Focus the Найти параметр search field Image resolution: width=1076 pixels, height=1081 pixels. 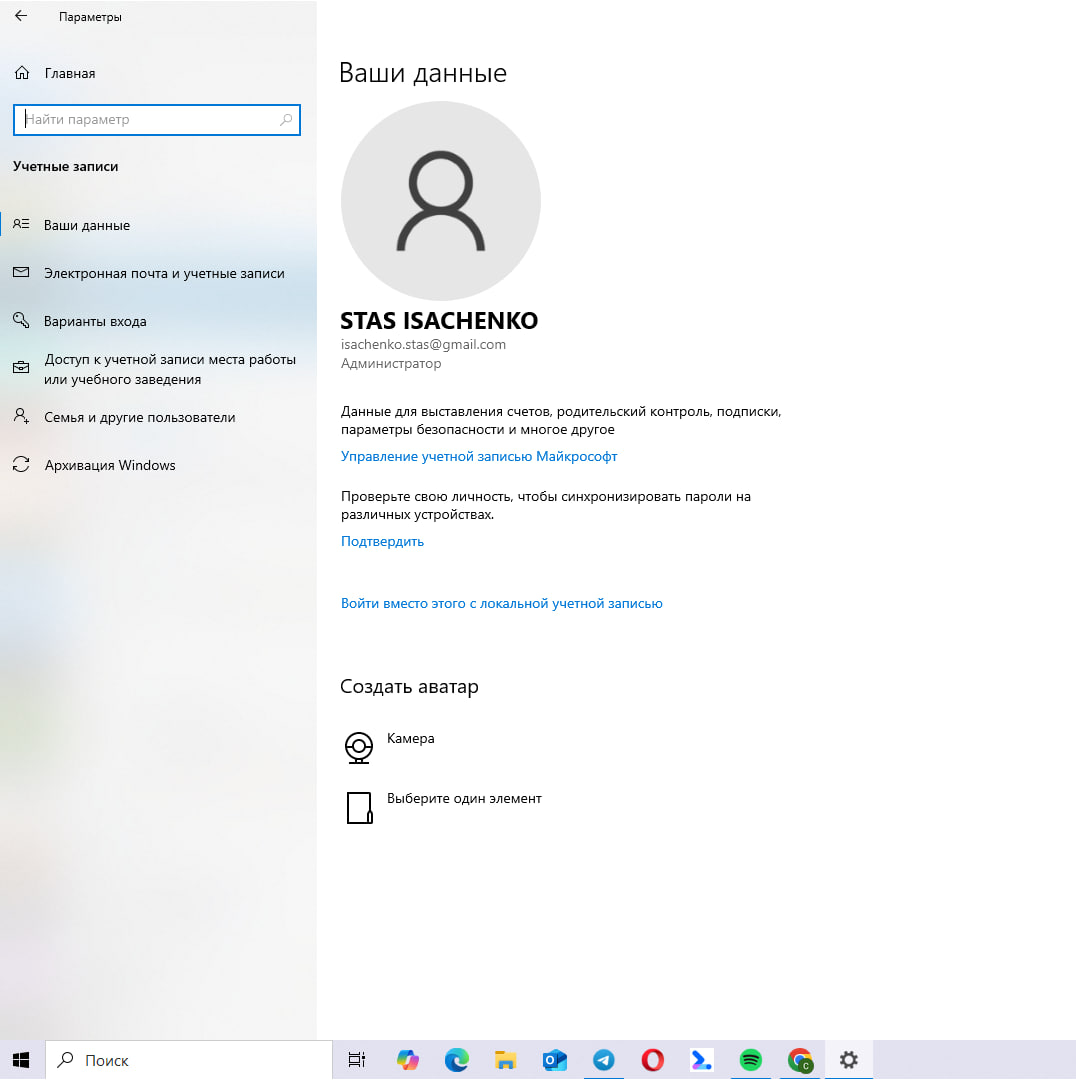156,120
